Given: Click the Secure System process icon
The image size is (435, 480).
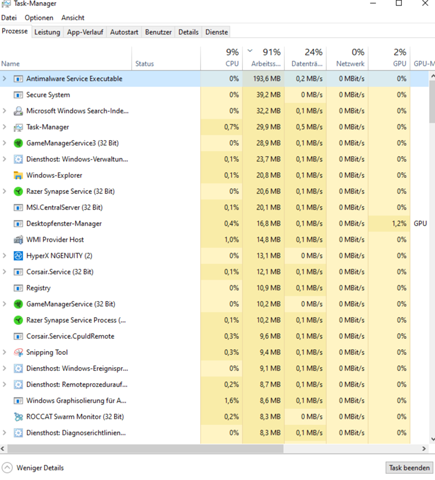Looking at the screenshot, I should click(x=18, y=95).
